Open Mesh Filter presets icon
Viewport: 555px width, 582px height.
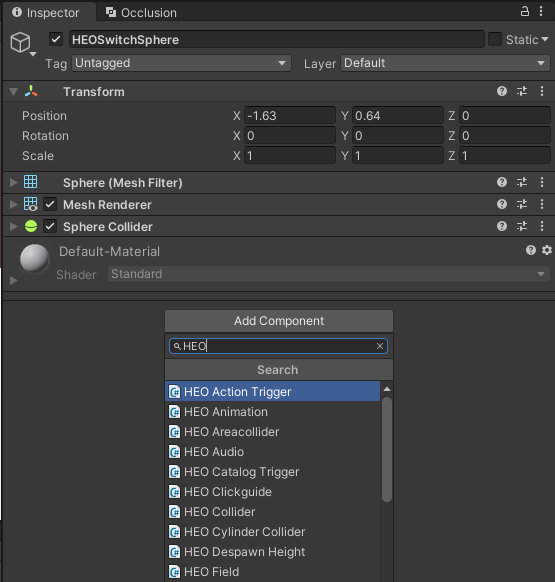pyautogui.click(x=522, y=182)
